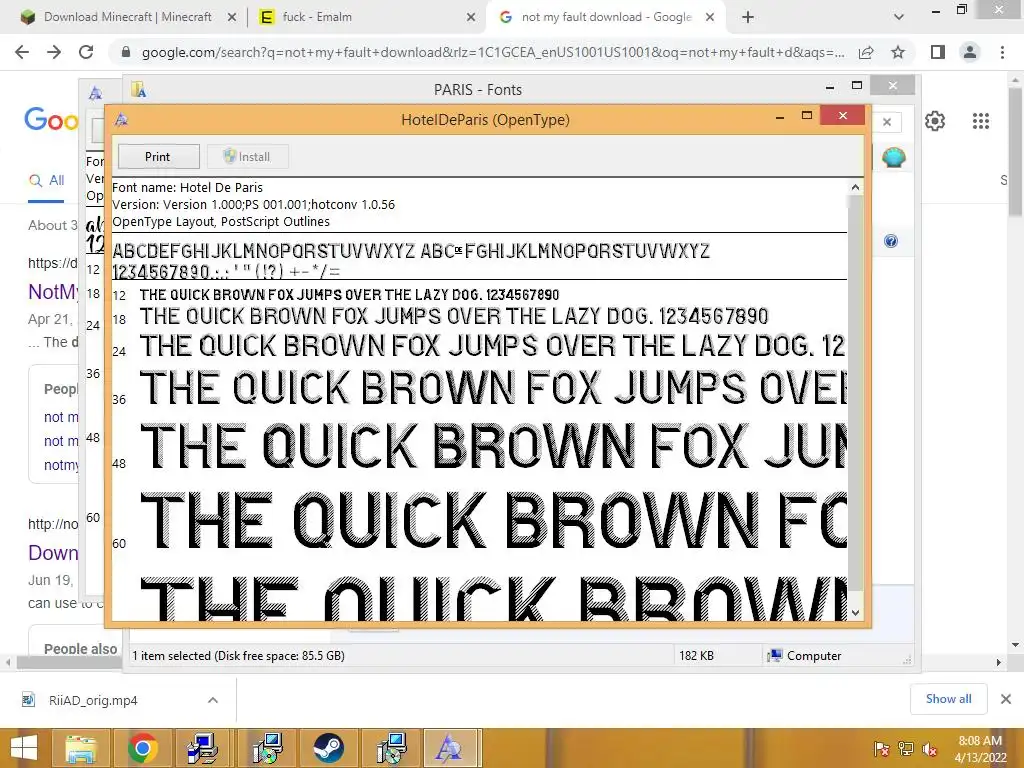1024x768 pixels.
Task: Click the page horizontal scrollbar right arrow
Action: 999,662
